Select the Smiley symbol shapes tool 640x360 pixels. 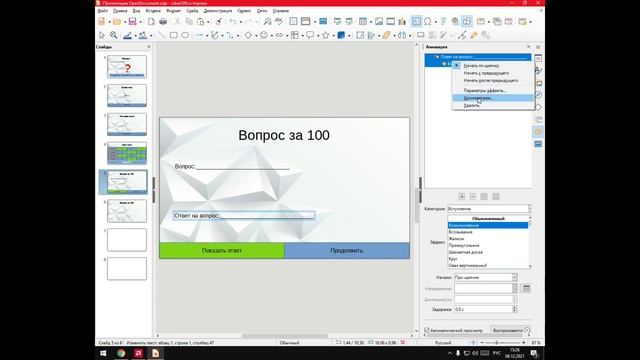264,36
